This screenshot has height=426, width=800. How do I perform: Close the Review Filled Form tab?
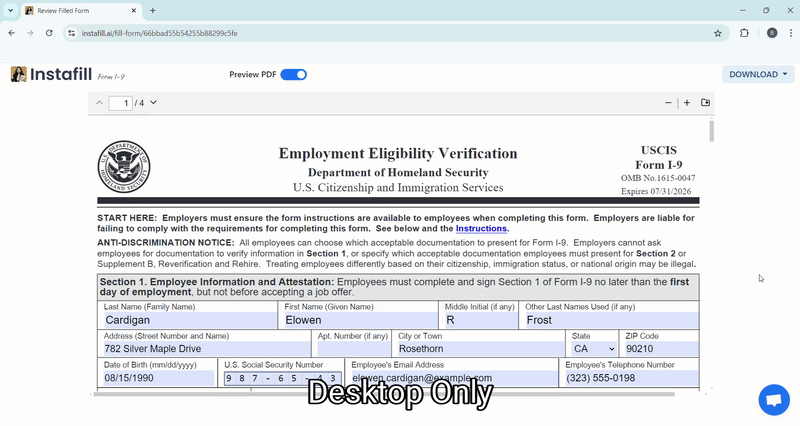point(134,10)
